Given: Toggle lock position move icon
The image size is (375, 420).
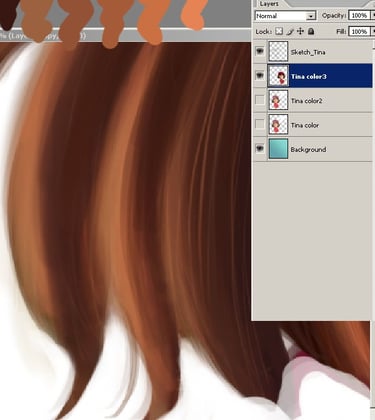Looking at the screenshot, I should (x=300, y=31).
